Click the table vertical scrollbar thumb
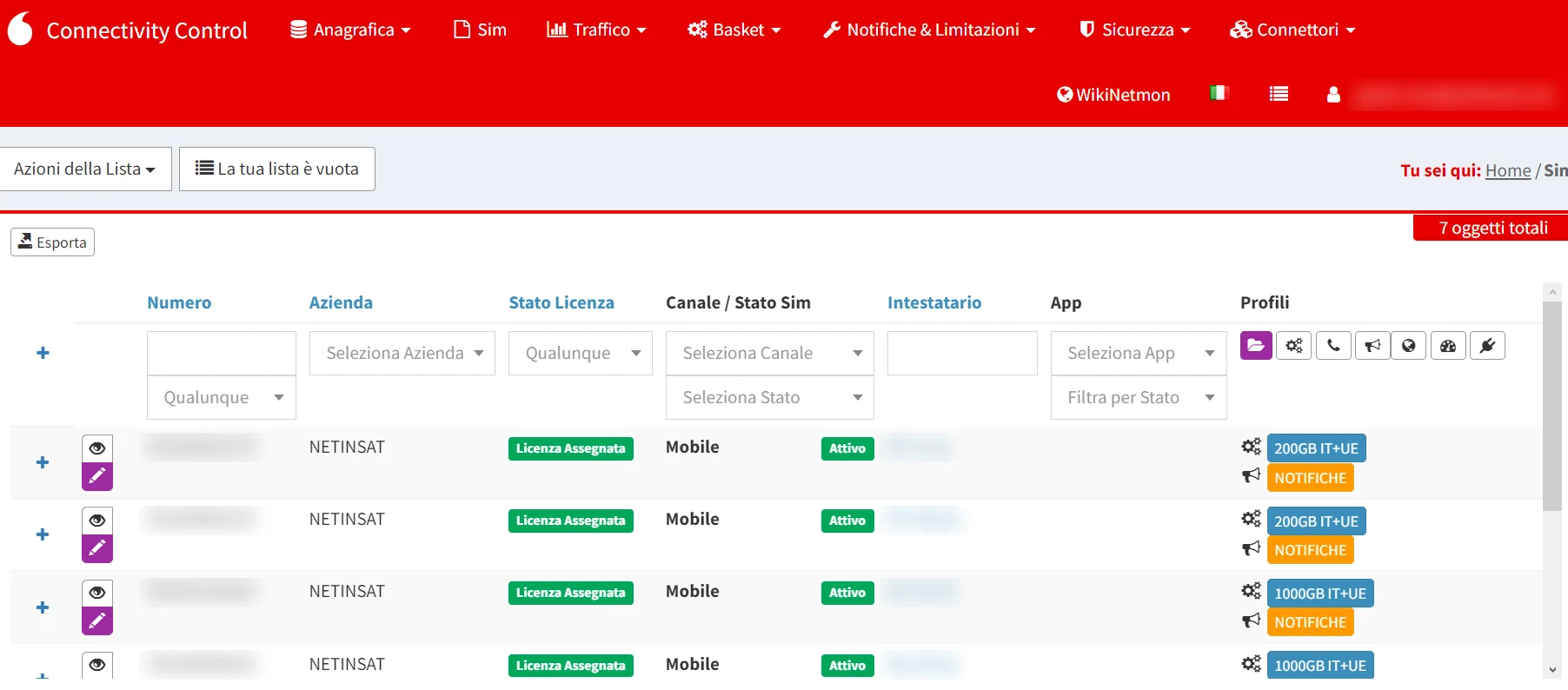 [1552, 406]
